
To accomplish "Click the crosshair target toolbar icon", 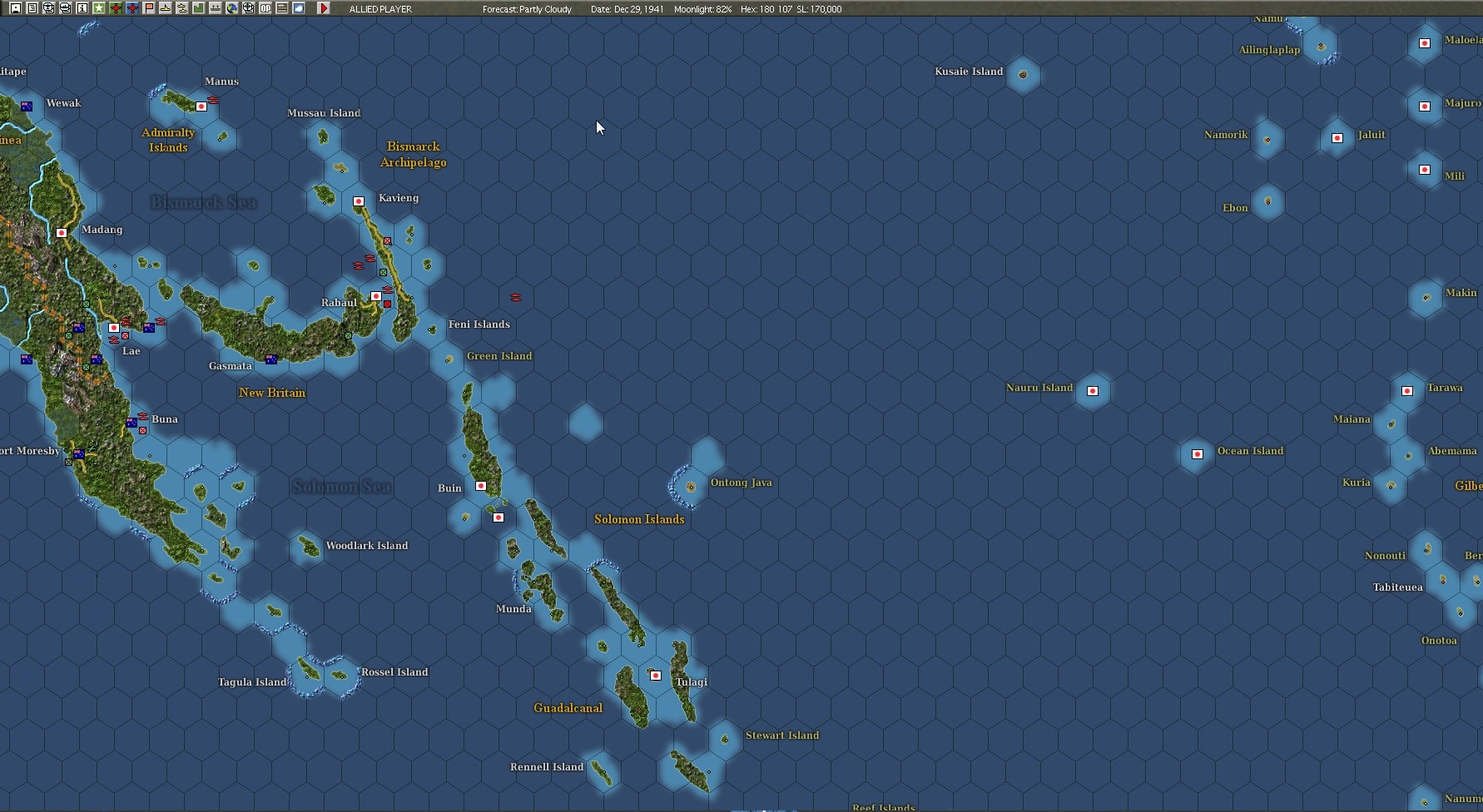I will (249, 8).
